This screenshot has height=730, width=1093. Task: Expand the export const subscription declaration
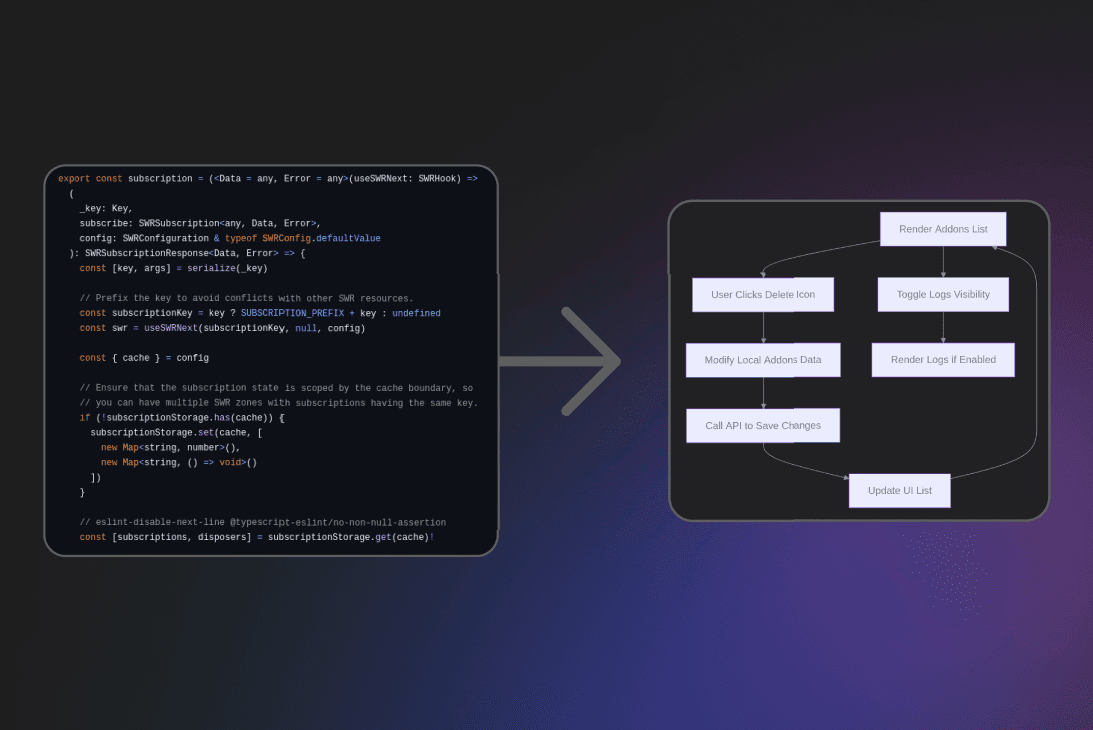pos(160,178)
